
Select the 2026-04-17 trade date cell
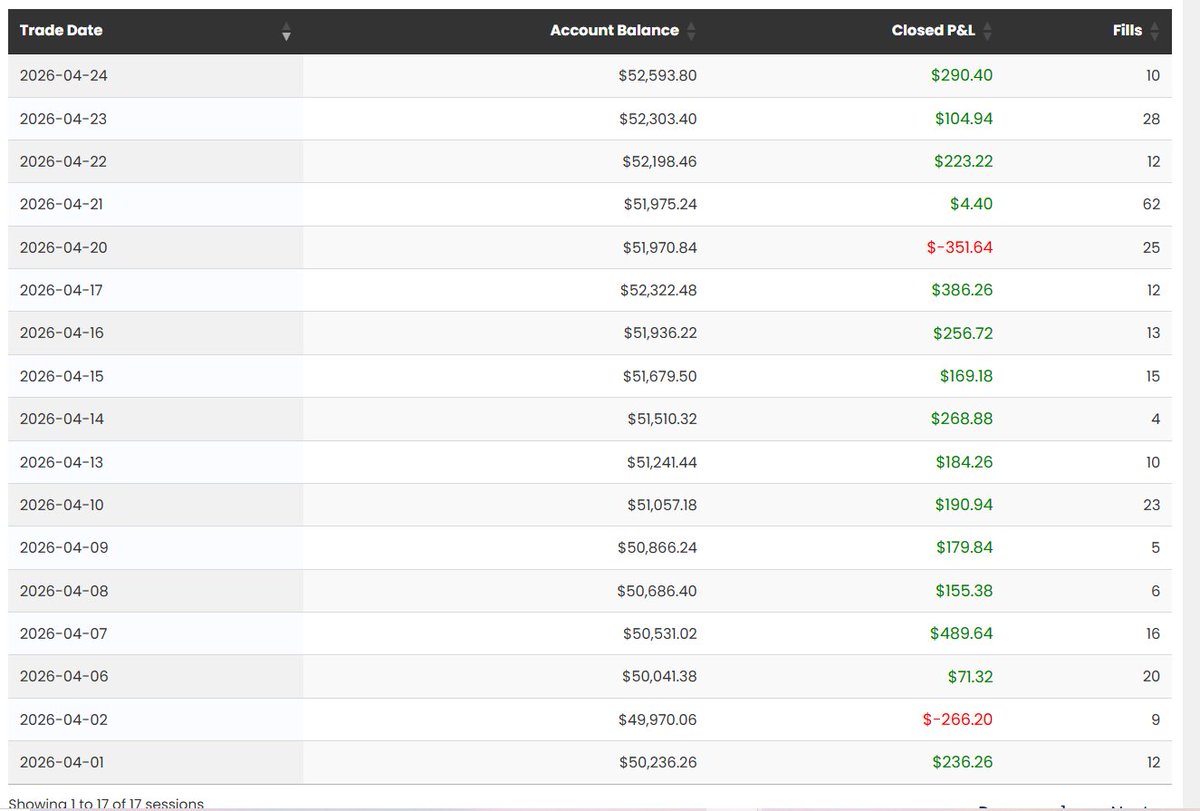155,291
